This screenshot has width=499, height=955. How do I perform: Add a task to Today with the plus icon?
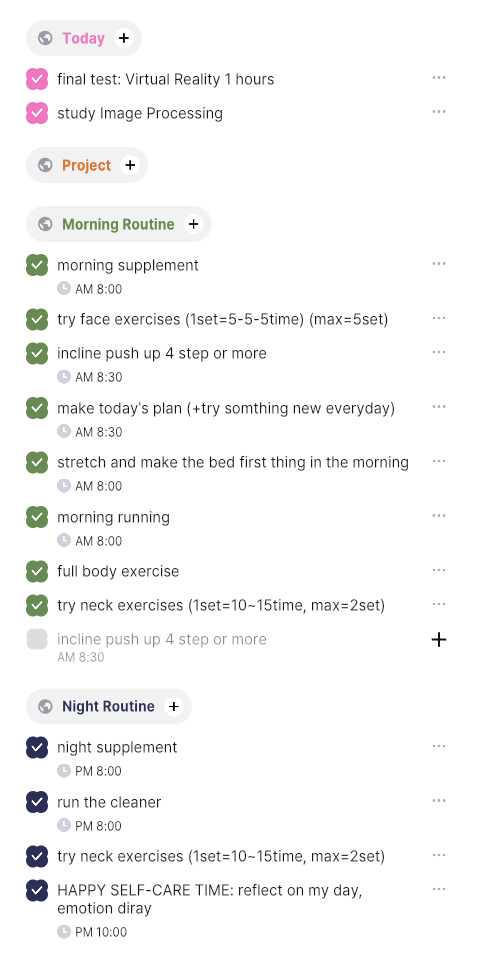point(124,38)
